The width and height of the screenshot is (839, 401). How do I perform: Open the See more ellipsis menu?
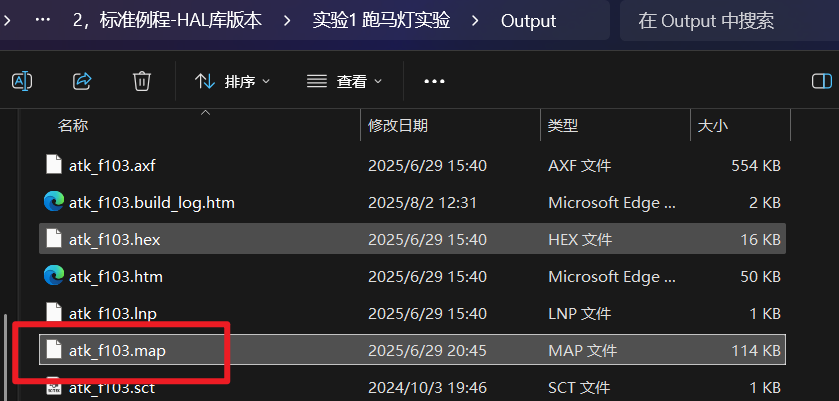(434, 81)
